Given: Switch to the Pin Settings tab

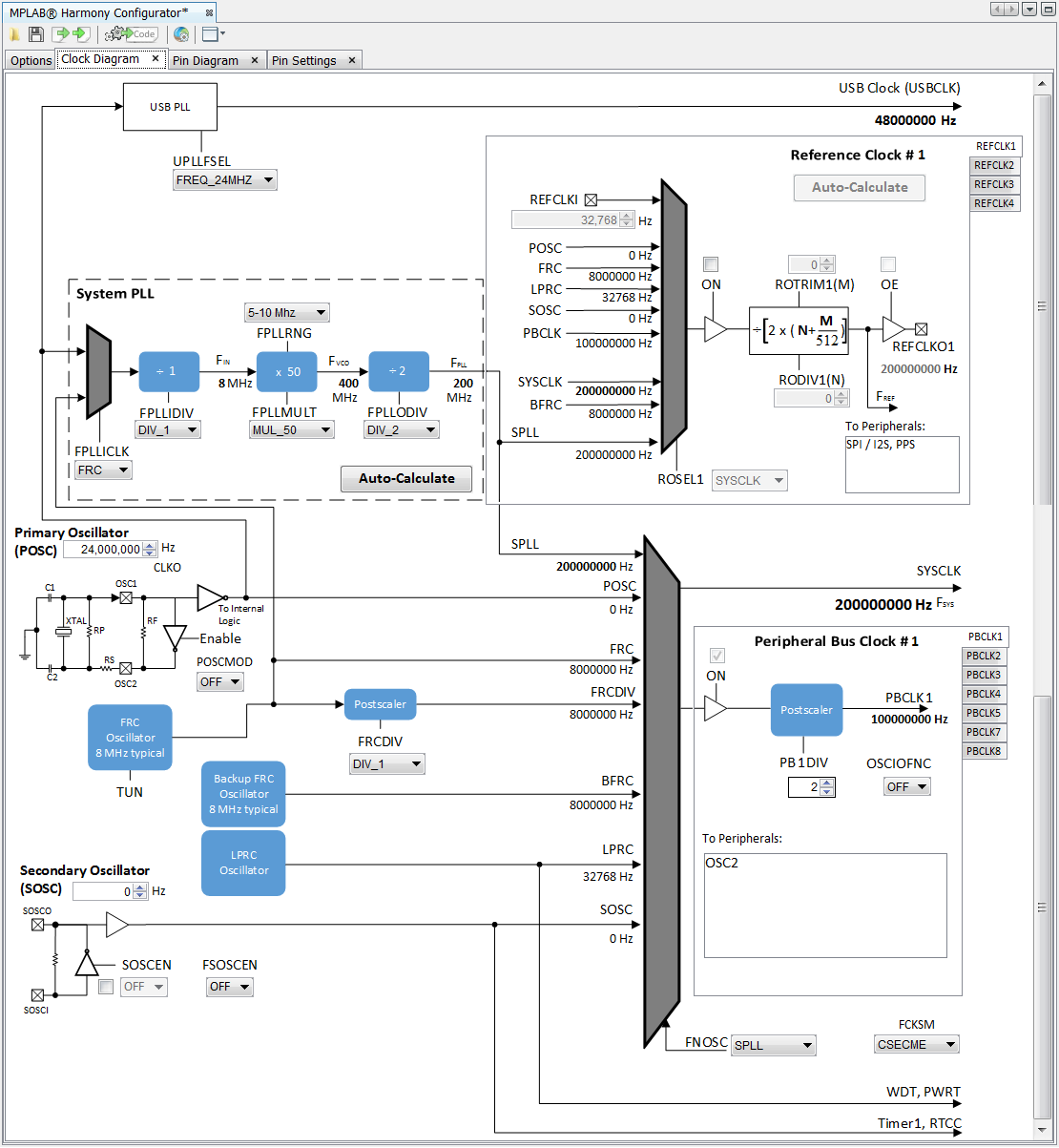Looking at the screenshot, I should (307, 59).
